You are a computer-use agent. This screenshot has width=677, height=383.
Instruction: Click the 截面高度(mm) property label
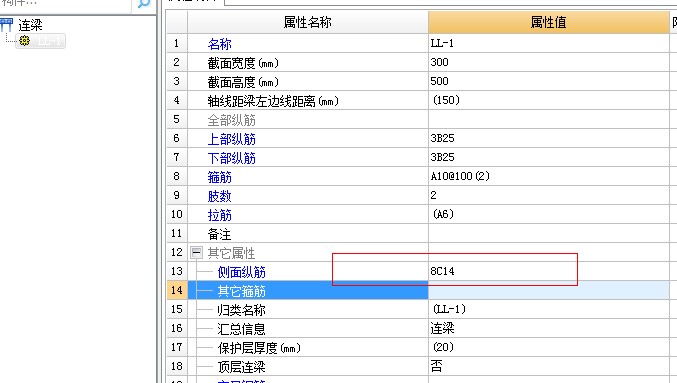click(243, 82)
